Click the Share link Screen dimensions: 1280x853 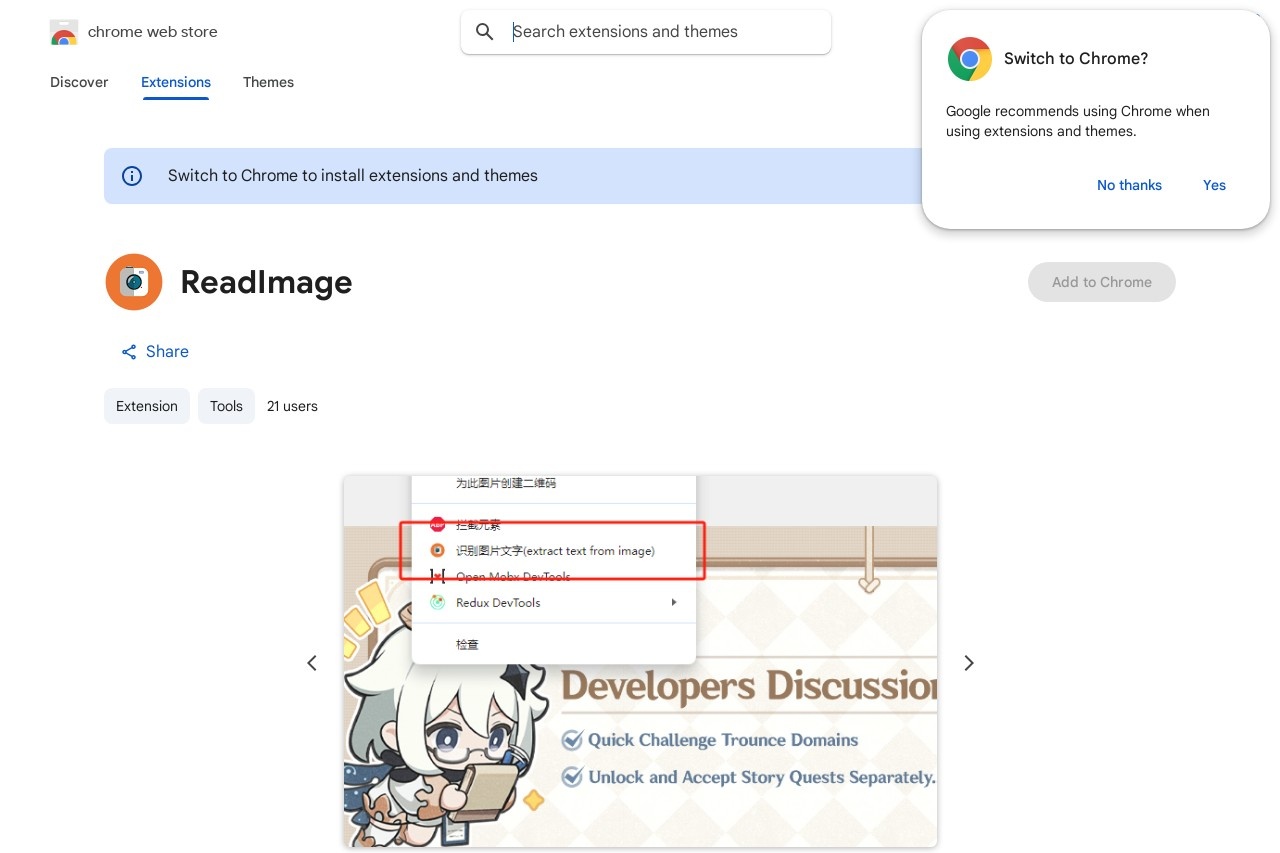click(167, 352)
